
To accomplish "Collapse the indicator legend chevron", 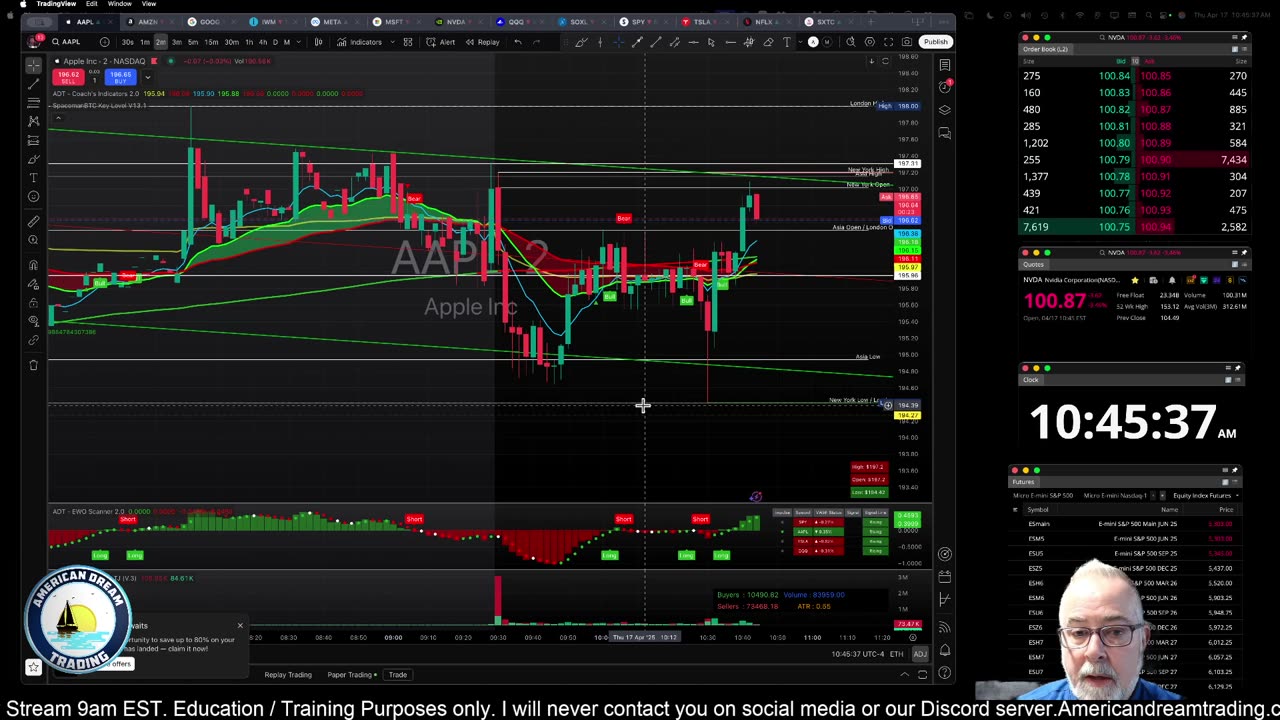I will 58,119.
